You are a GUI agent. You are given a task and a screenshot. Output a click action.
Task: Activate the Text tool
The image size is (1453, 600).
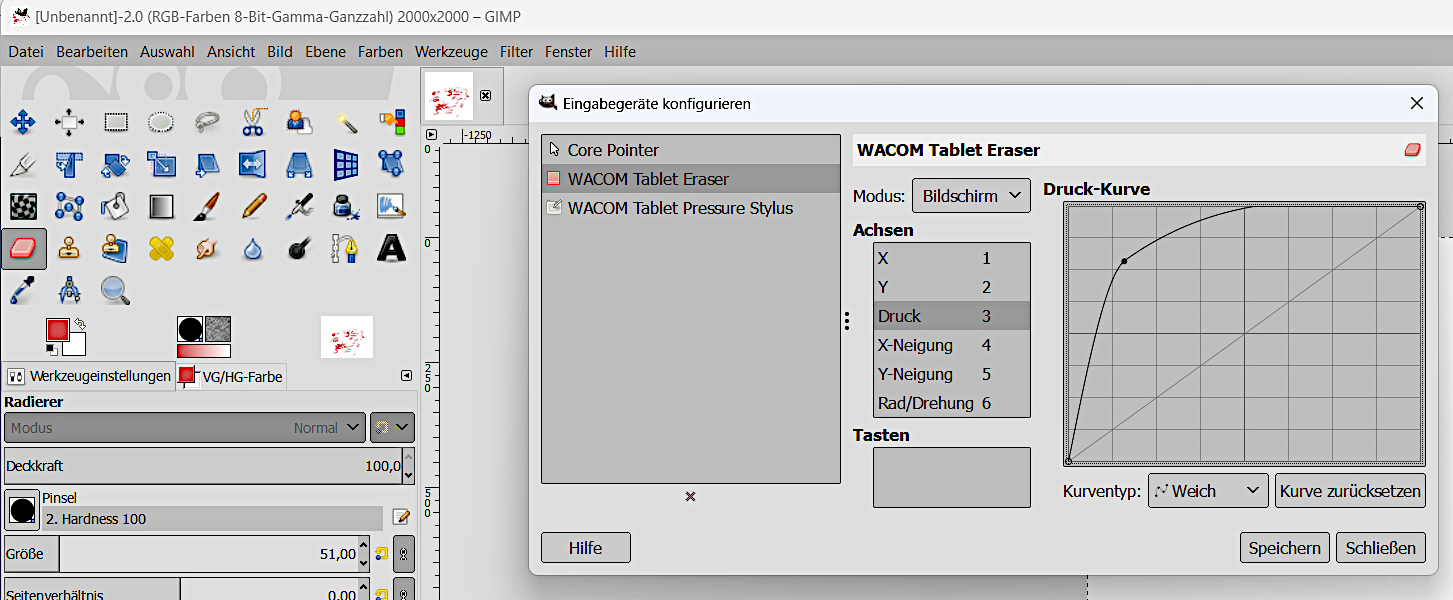coord(391,248)
